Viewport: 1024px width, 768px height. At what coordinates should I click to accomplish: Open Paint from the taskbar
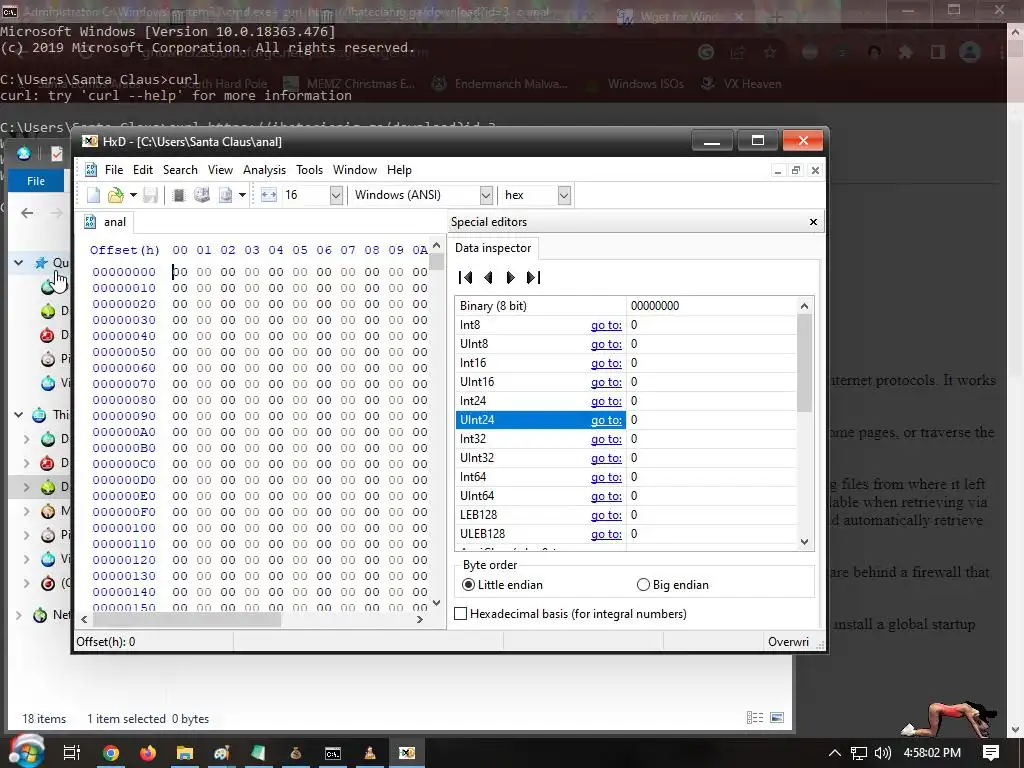pos(222,753)
